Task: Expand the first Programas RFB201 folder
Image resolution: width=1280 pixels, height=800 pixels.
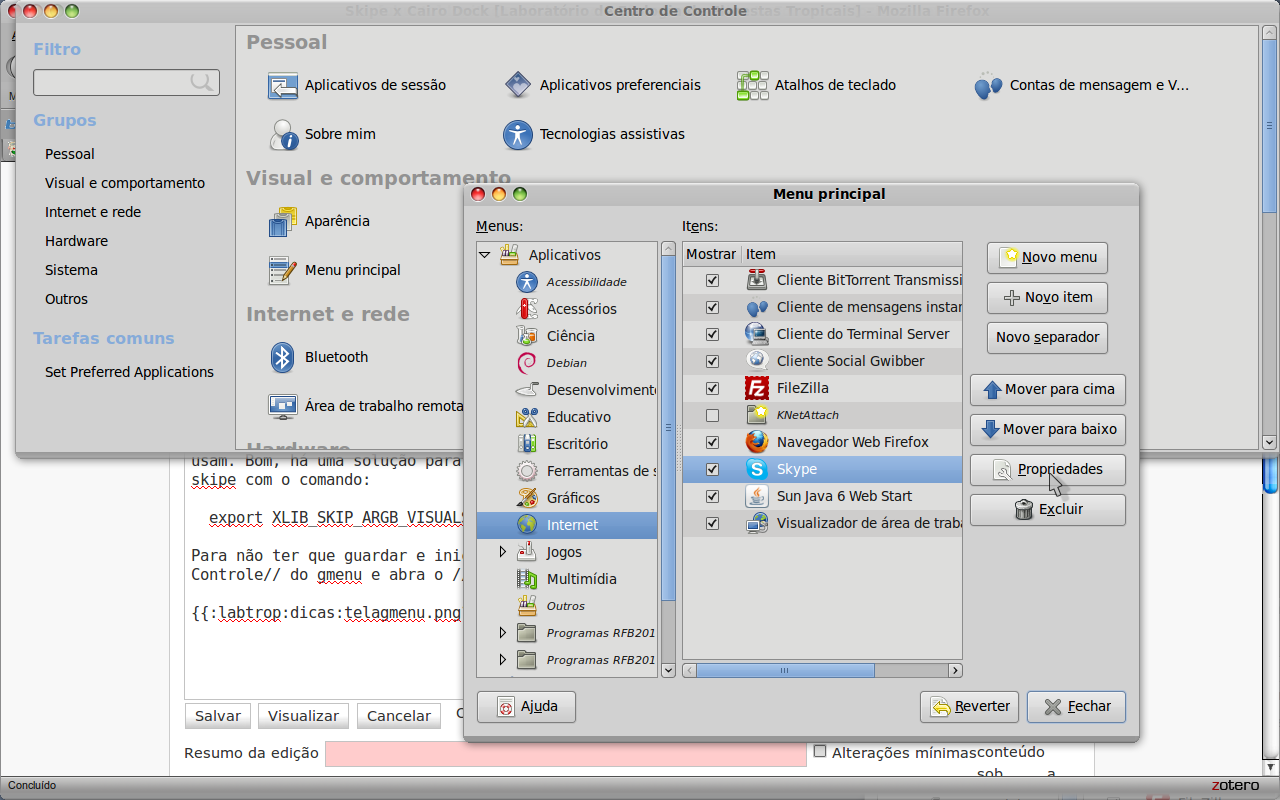Action: [x=503, y=633]
